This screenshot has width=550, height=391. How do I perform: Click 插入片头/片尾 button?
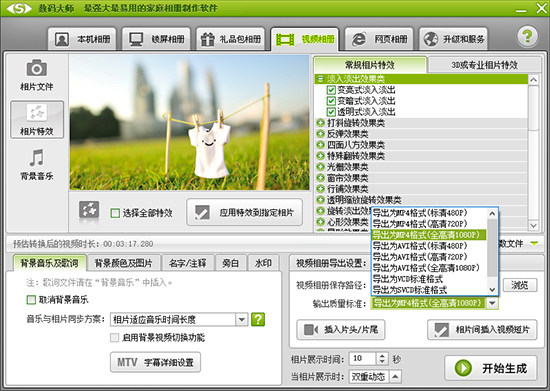pyautogui.click(x=341, y=330)
